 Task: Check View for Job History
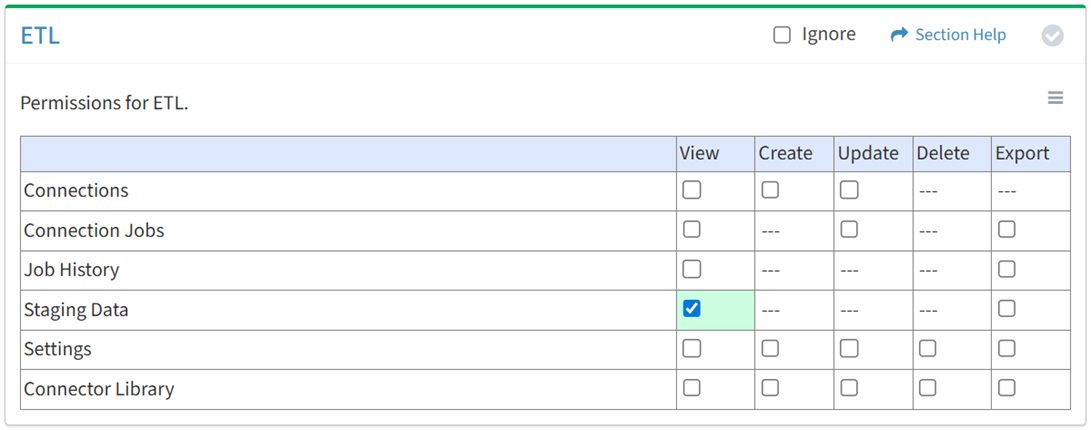(692, 269)
